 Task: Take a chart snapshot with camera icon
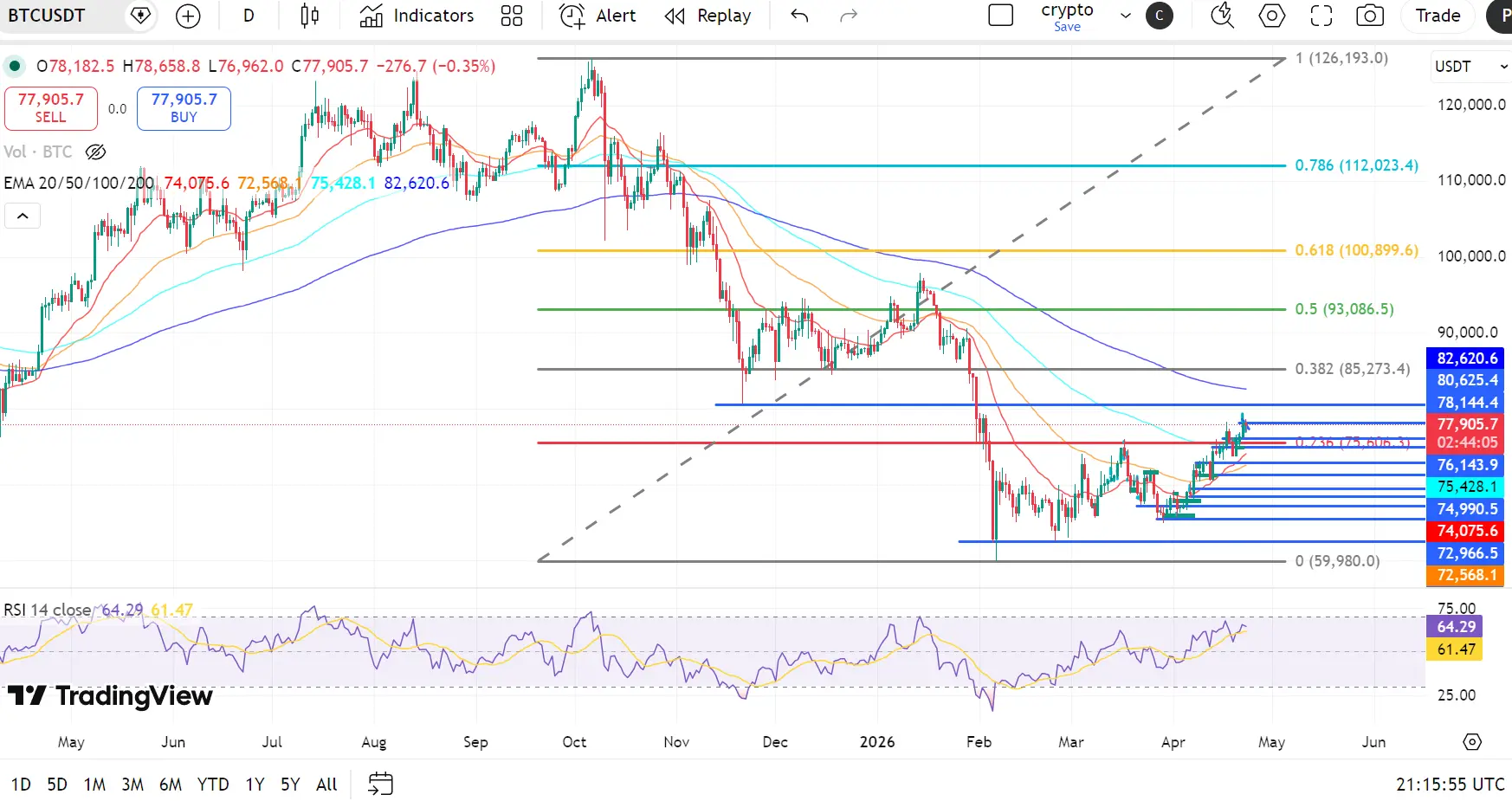click(1369, 16)
